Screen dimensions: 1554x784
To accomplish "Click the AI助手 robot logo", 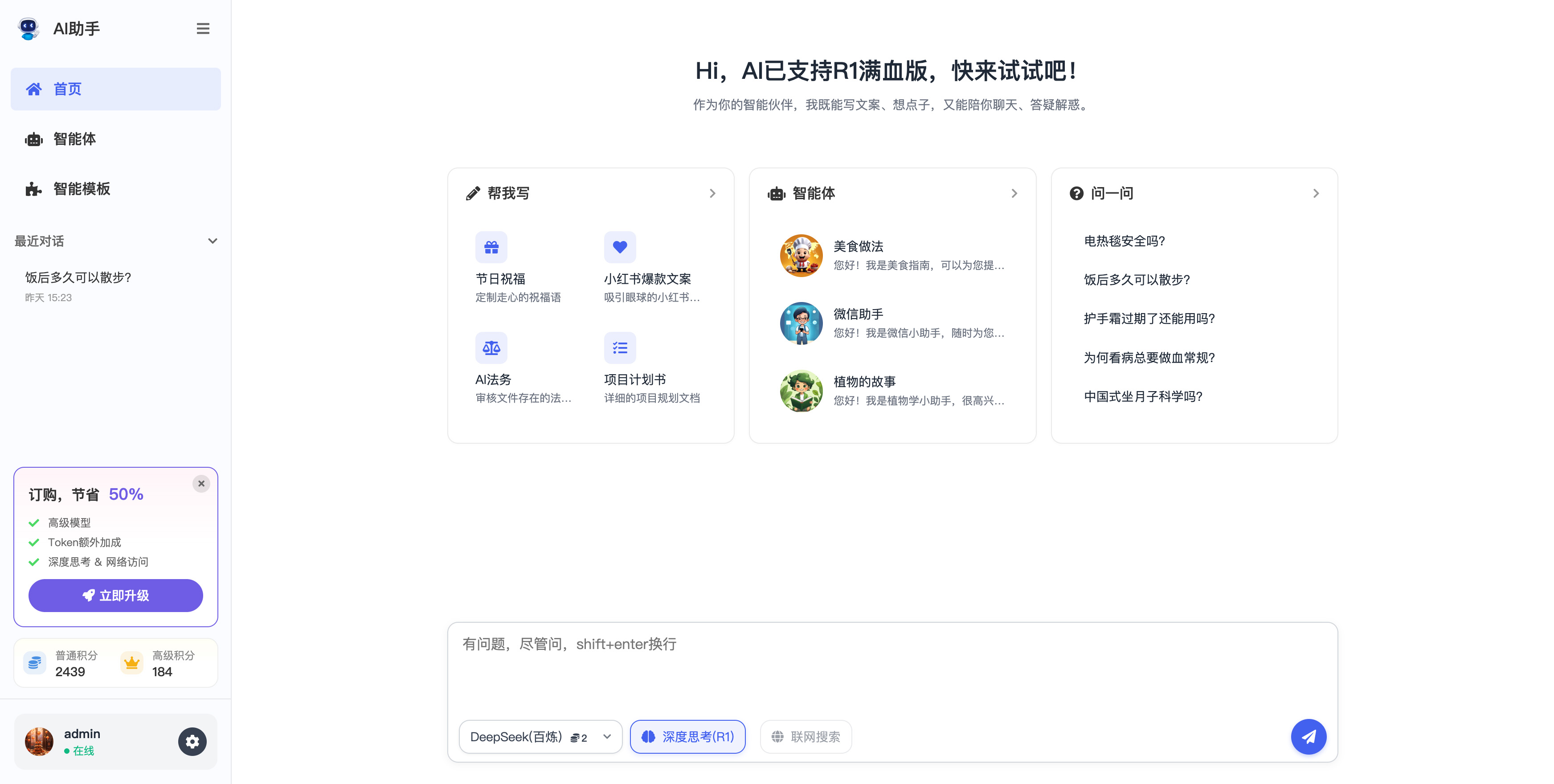I will [29, 29].
